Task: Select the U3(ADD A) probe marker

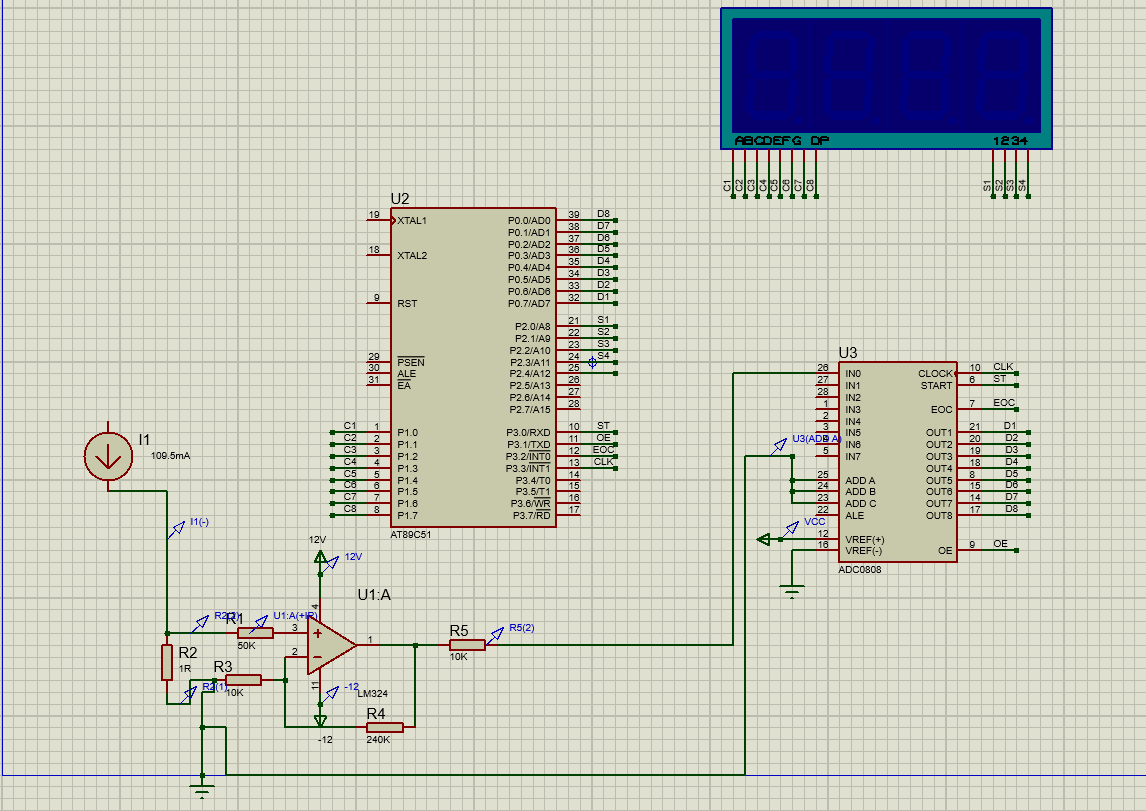Action: tap(778, 446)
